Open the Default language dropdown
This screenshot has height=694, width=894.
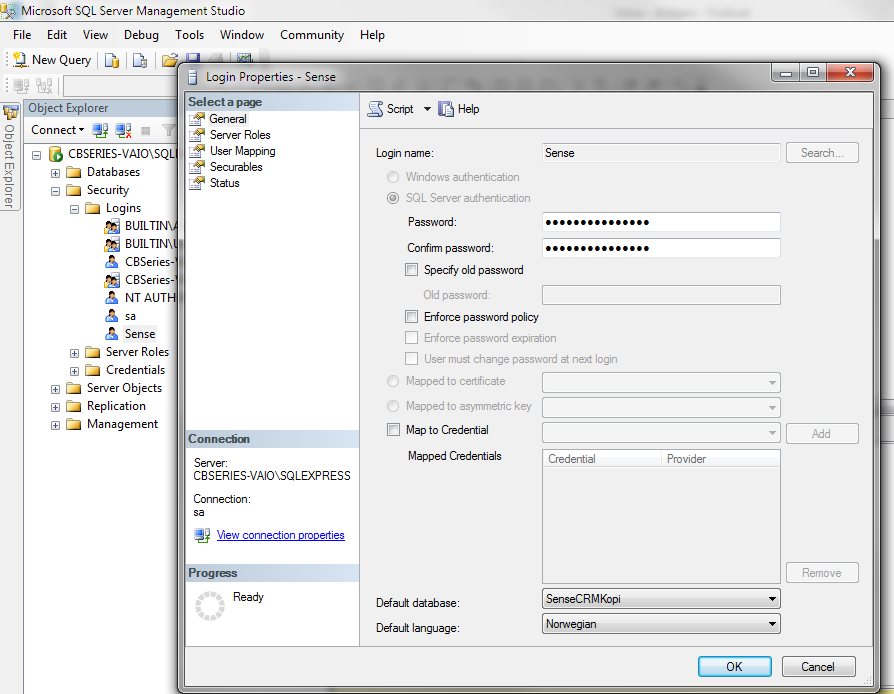point(772,624)
